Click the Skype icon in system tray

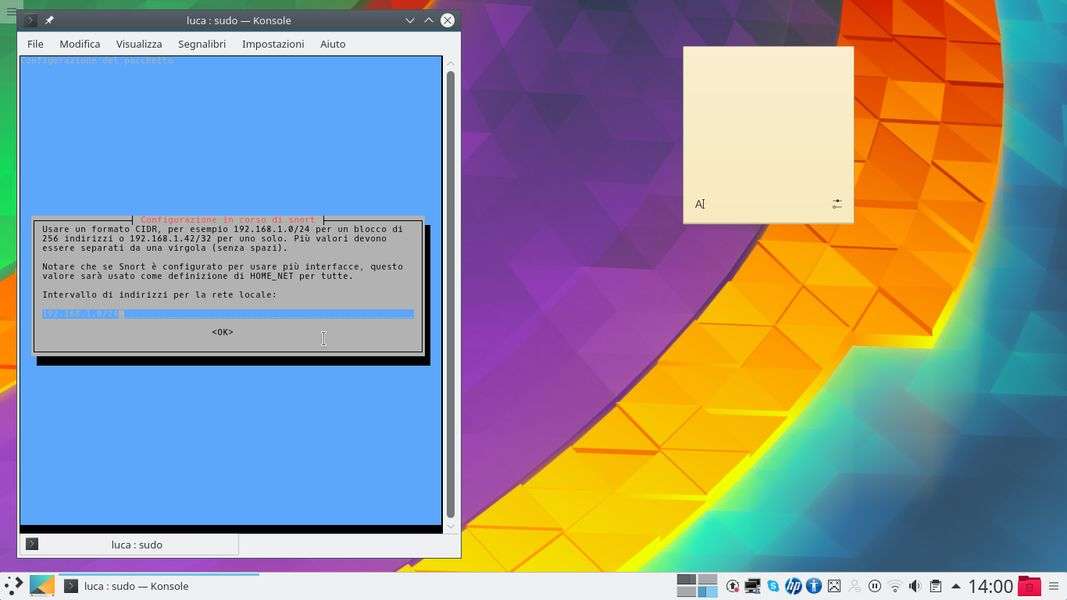click(773, 586)
